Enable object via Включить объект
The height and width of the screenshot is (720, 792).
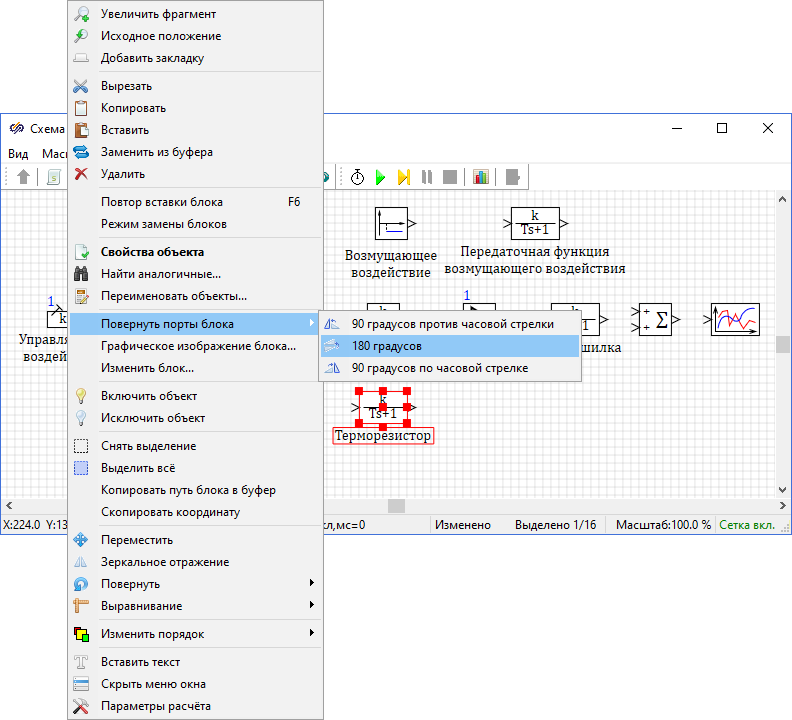[148, 396]
